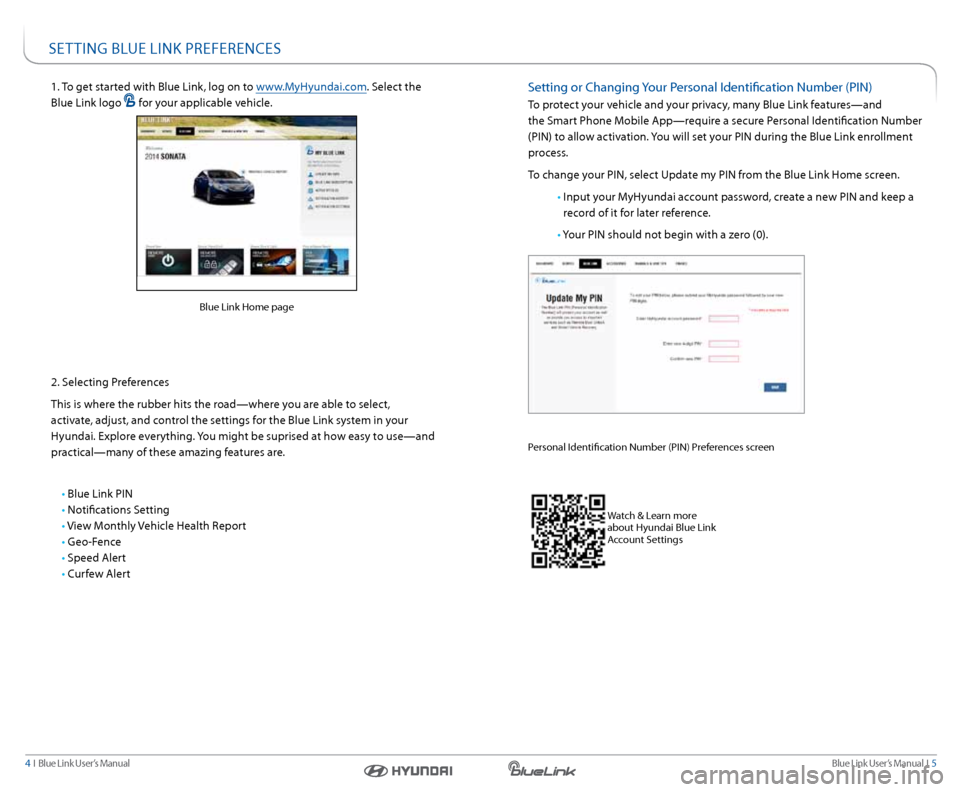
Task: Click the third sidebar icon in home screenshot
Action: pos(310,190)
